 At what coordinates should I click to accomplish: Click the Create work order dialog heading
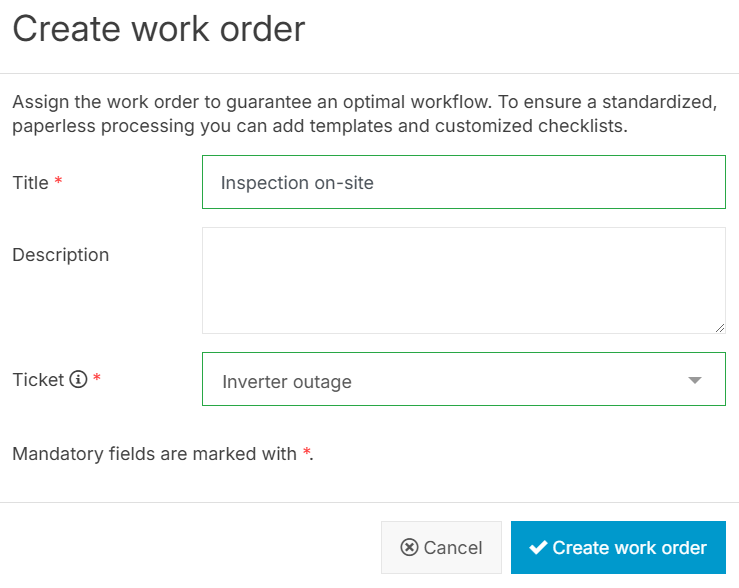(x=158, y=28)
